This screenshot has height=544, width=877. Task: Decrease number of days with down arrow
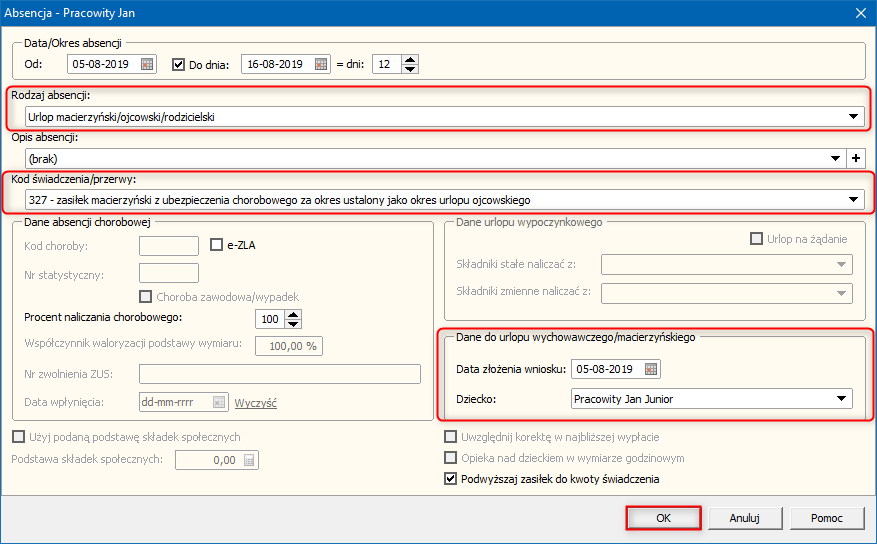(x=410, y=69)
